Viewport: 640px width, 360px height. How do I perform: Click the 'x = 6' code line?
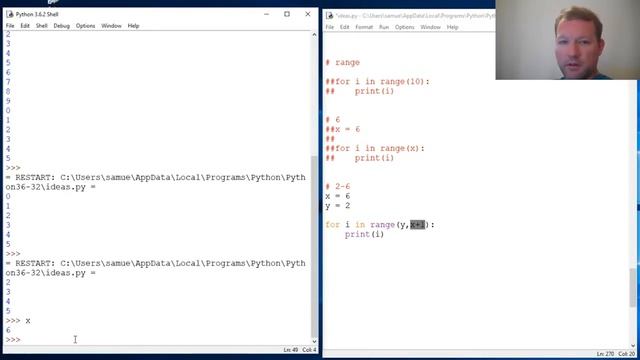point(338,196)
